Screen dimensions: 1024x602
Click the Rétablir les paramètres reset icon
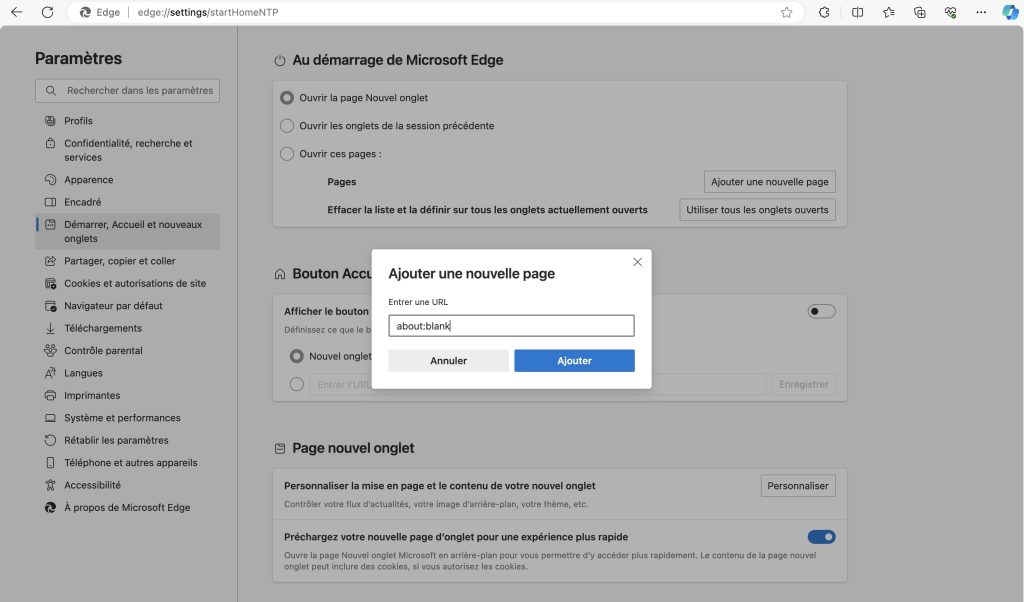coord(50,440)
